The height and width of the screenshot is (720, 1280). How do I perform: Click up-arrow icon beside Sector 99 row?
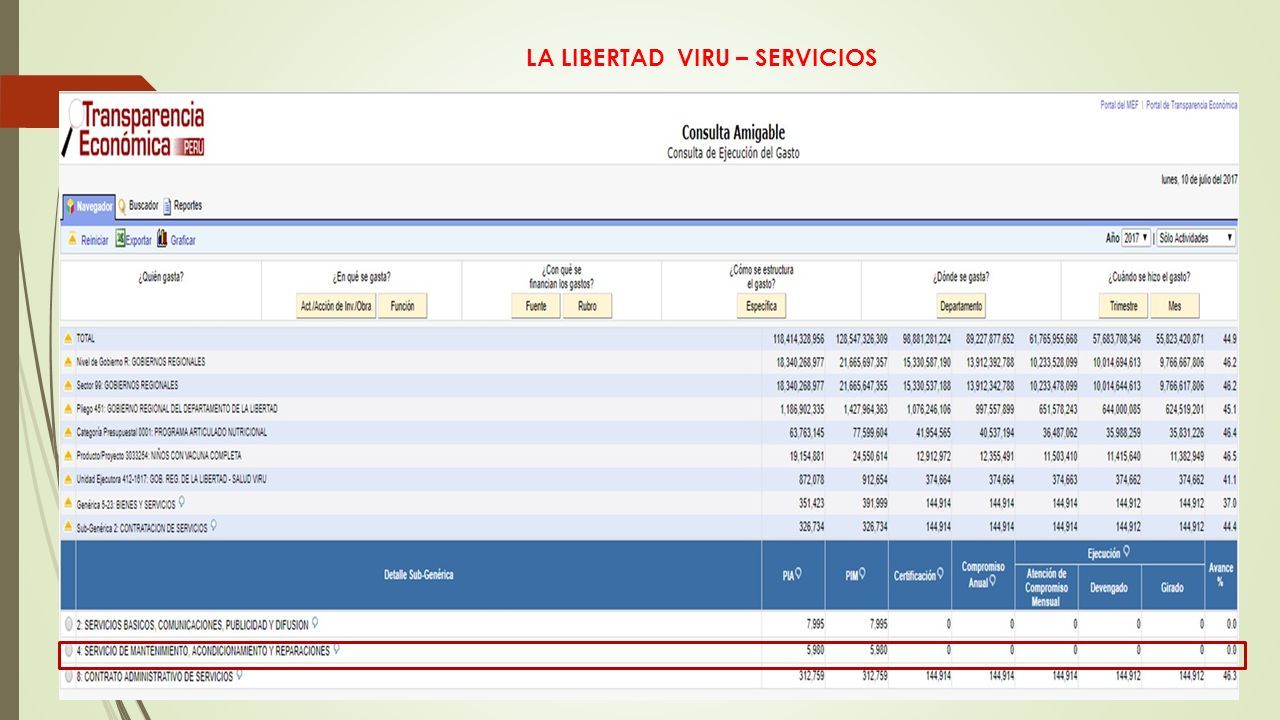click(x=69, y=385)
